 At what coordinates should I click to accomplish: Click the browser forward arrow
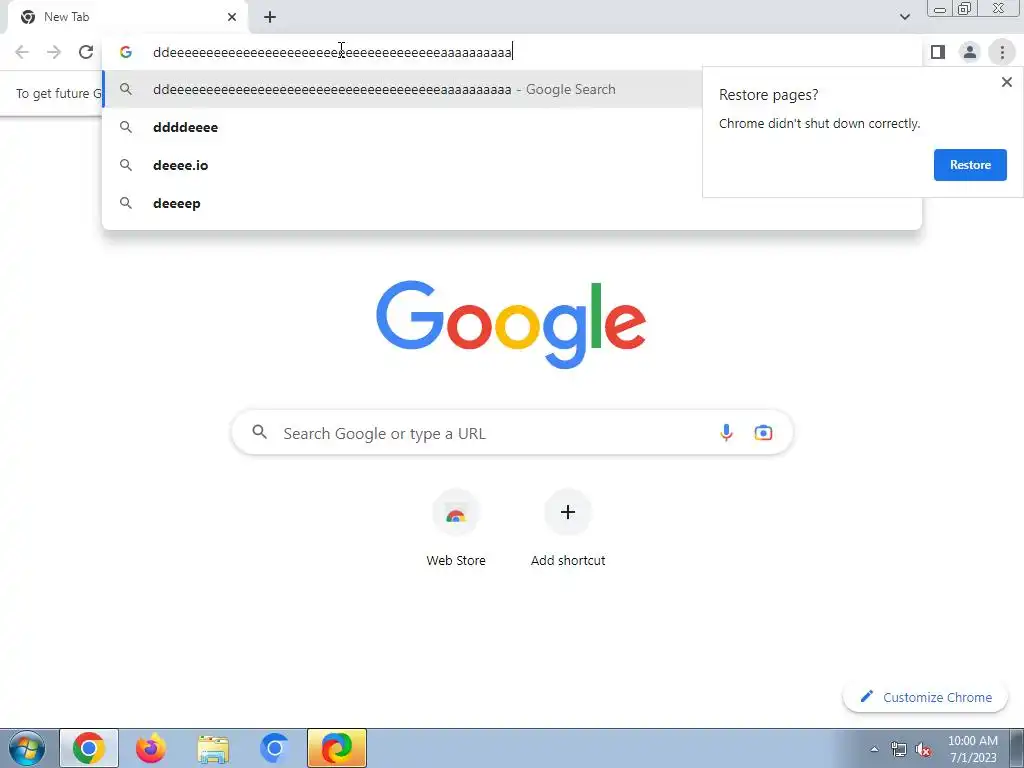54,52
